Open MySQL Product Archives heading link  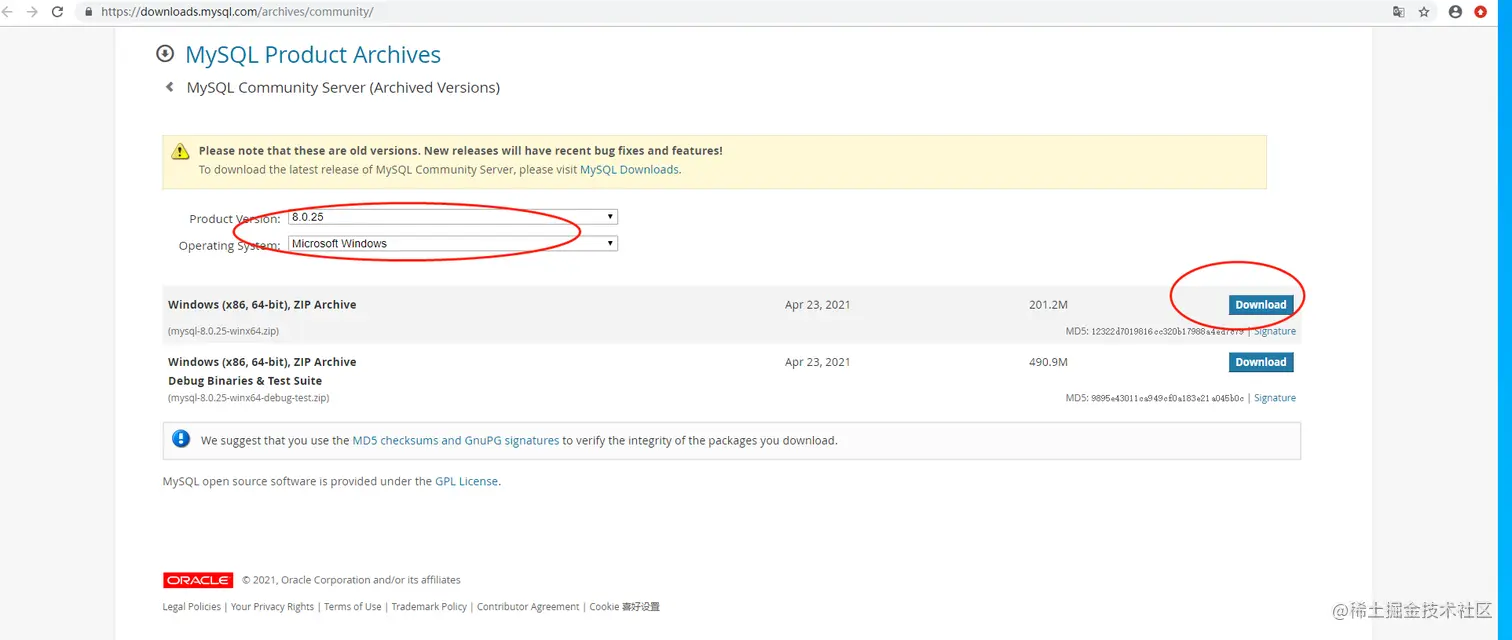(x=313, y=55)
